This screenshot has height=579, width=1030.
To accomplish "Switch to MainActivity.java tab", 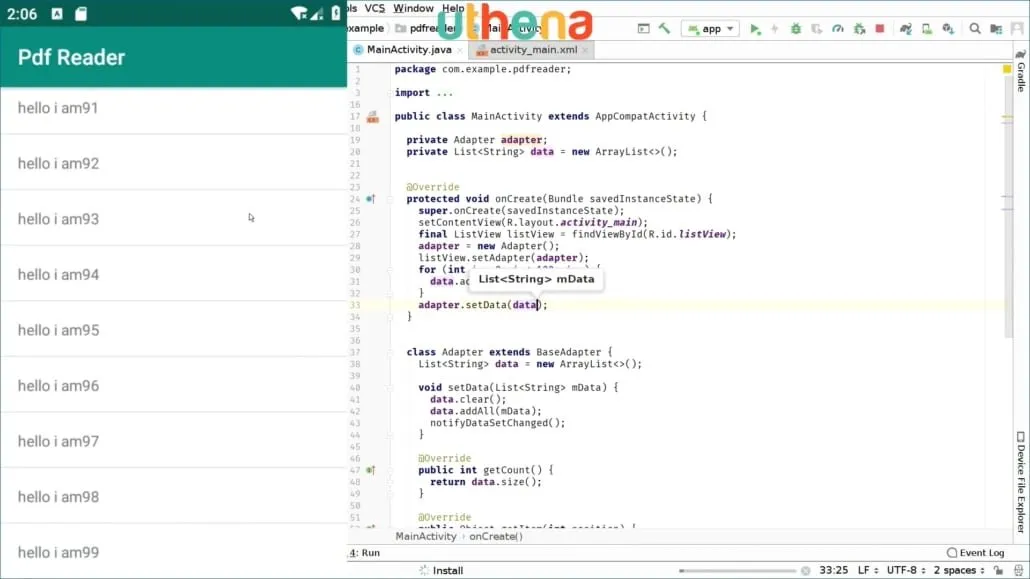I will click(x=409, y=50).
